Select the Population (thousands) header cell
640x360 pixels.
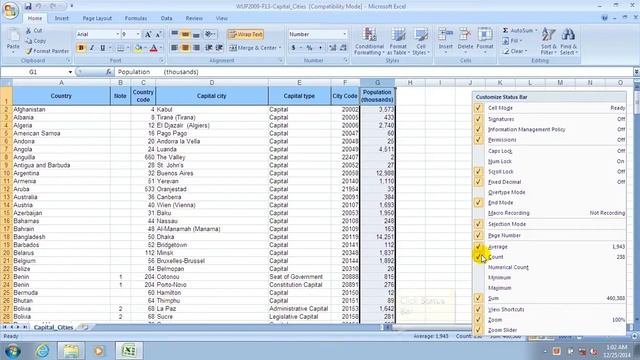(x=377, y=96)
